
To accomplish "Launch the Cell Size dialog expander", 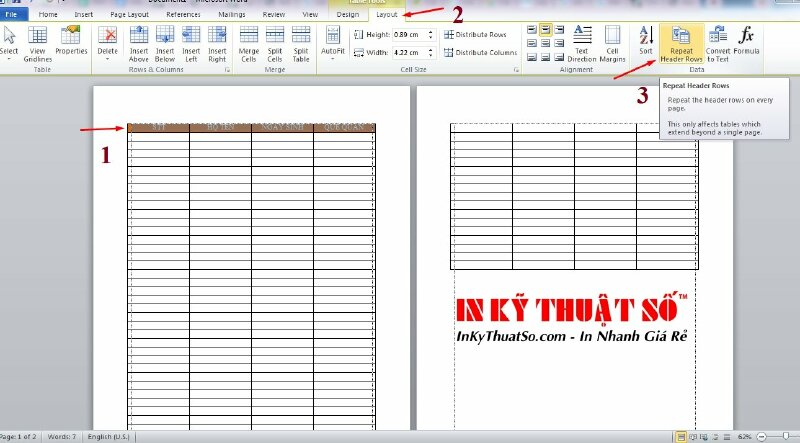I will pos(516,70).
